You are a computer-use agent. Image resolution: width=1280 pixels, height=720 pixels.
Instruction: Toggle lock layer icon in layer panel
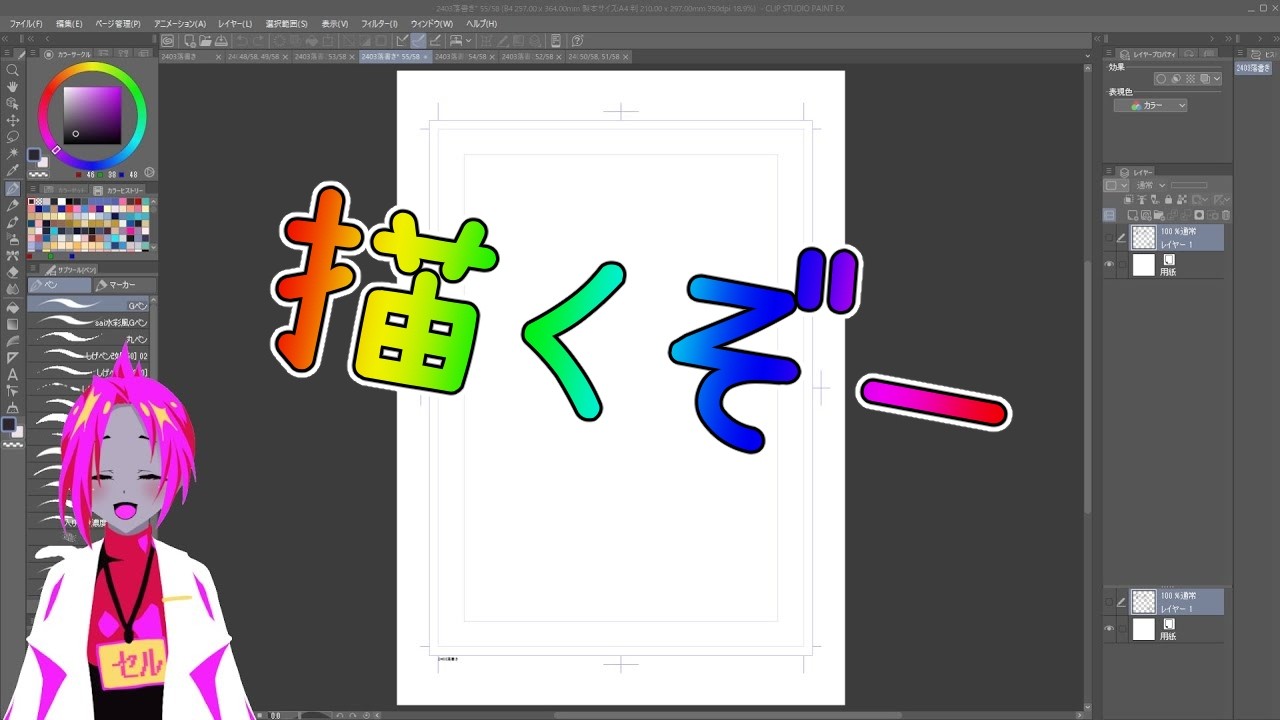coord(1168,200)
